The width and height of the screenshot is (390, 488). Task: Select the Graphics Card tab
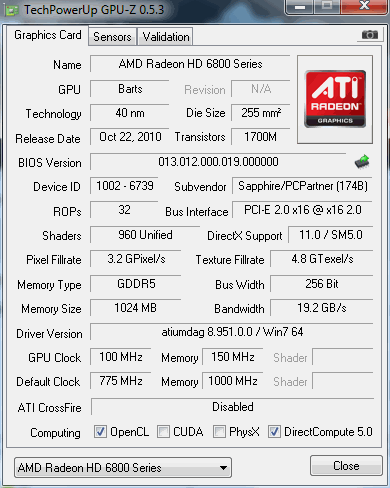coord(48,35)
